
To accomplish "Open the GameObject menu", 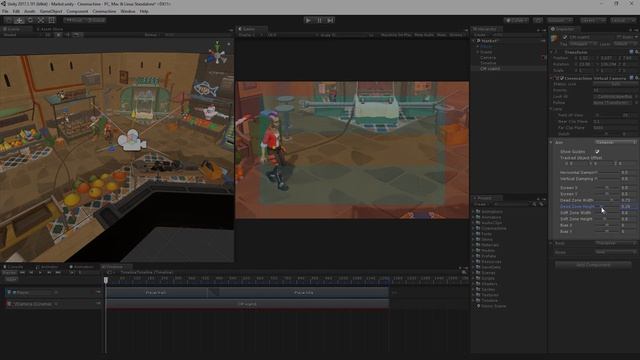I will pyautogui.click(x=51, y=11).
